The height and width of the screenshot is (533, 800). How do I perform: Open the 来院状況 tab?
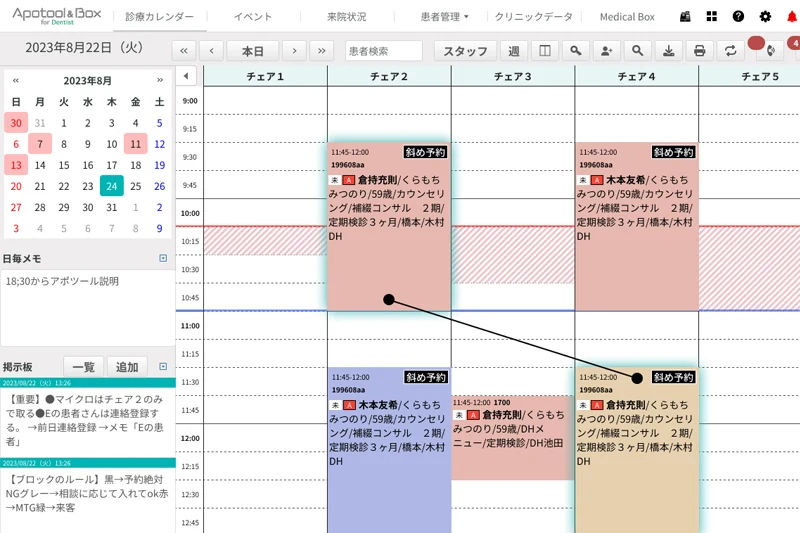[x=346, y=17]
